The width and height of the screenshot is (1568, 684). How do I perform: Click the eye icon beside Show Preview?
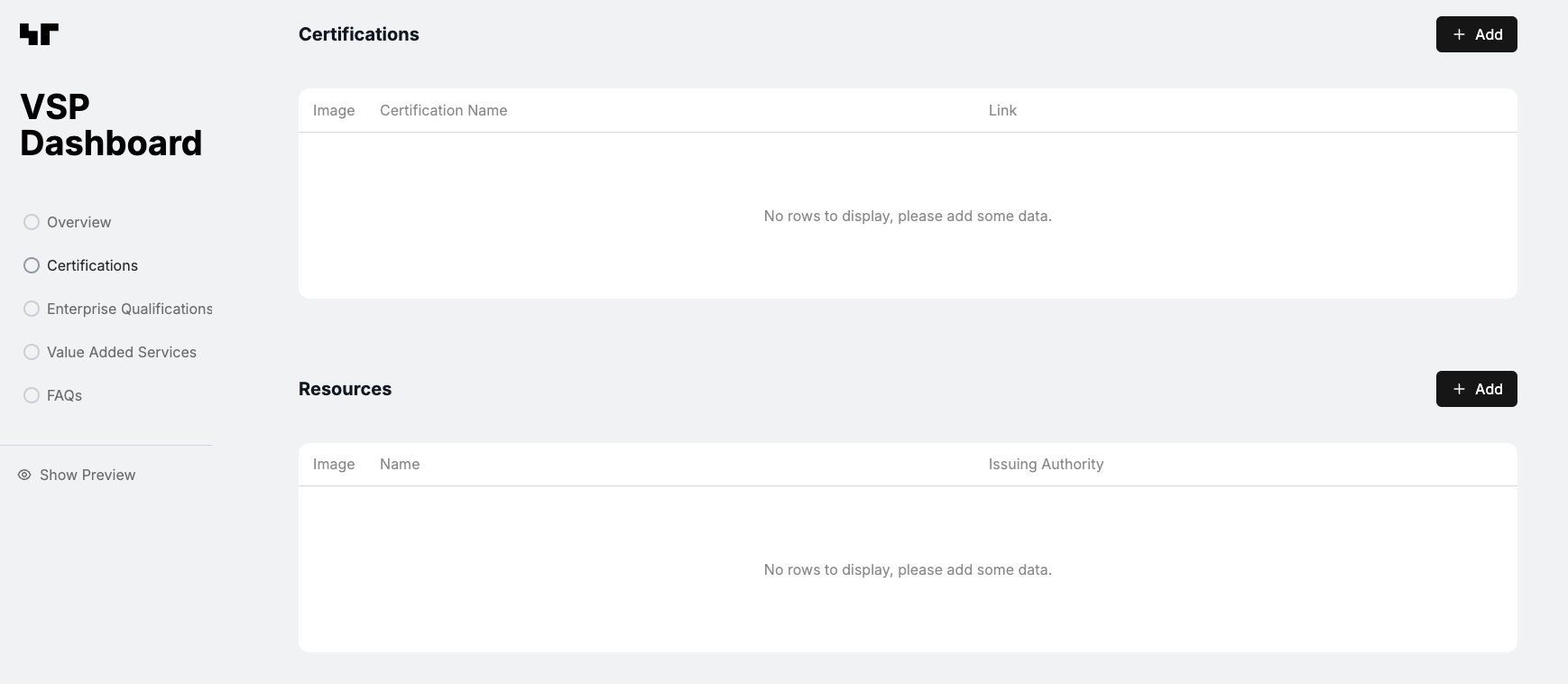pyautogui.click(x=24, y=475)
